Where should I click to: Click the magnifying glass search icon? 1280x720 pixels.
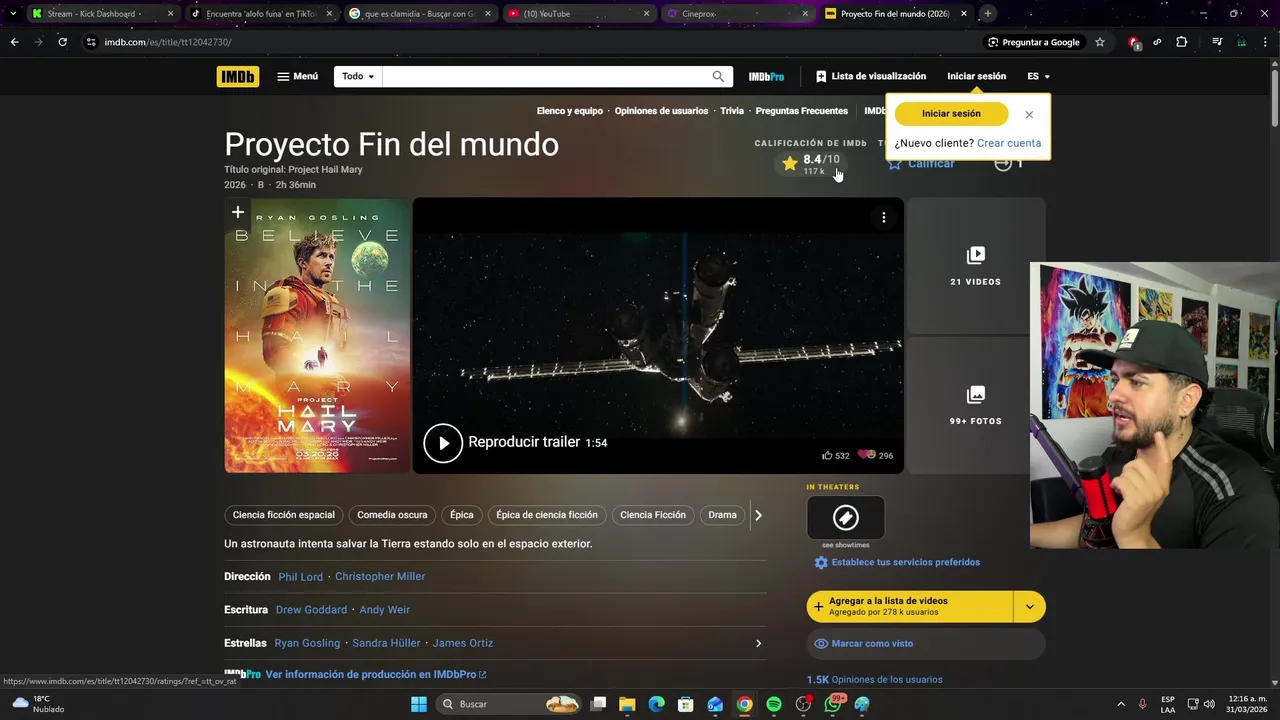click(718, 76)
